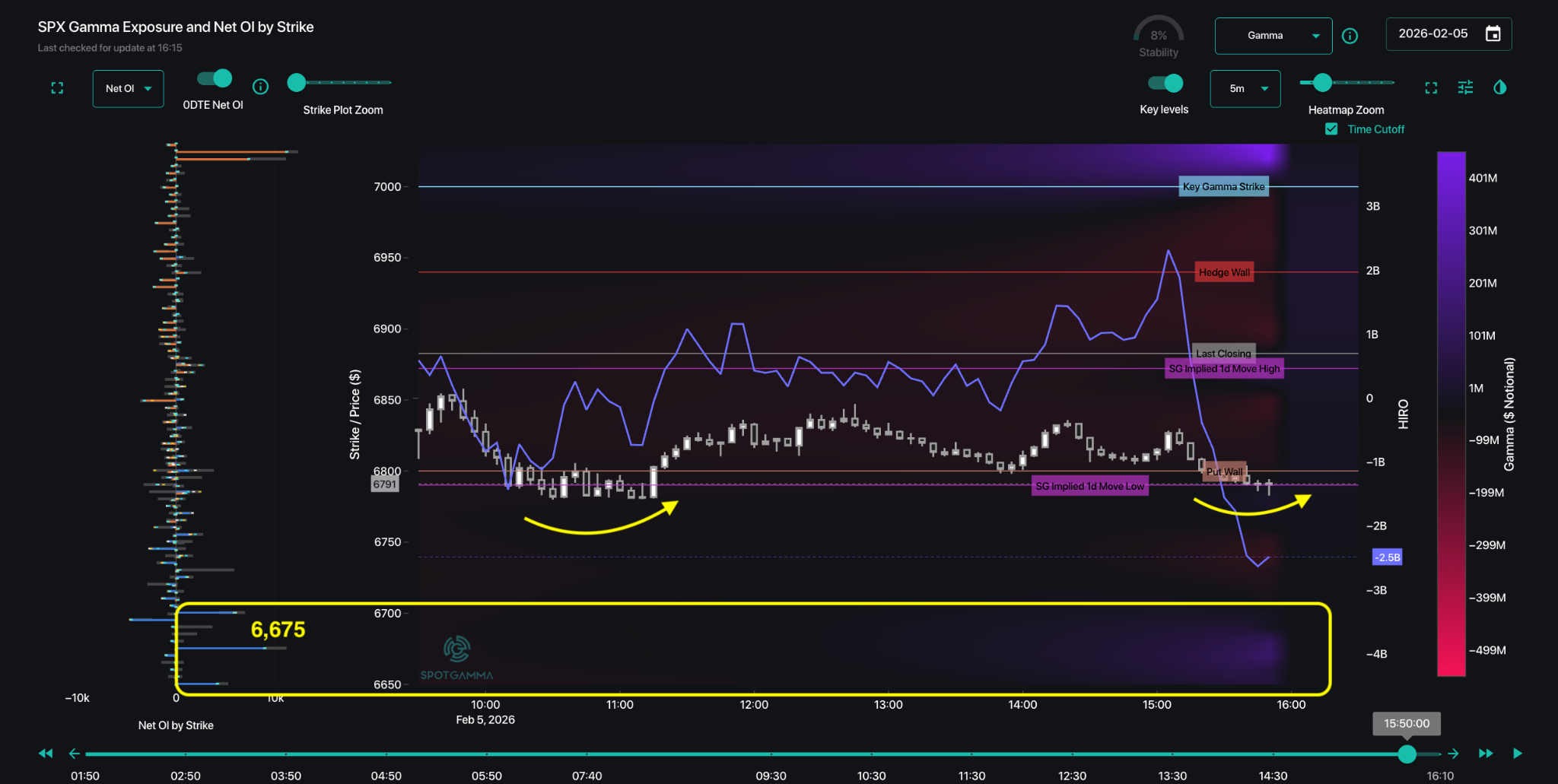Jump to the timeline start with rewind

pos(46,753)
